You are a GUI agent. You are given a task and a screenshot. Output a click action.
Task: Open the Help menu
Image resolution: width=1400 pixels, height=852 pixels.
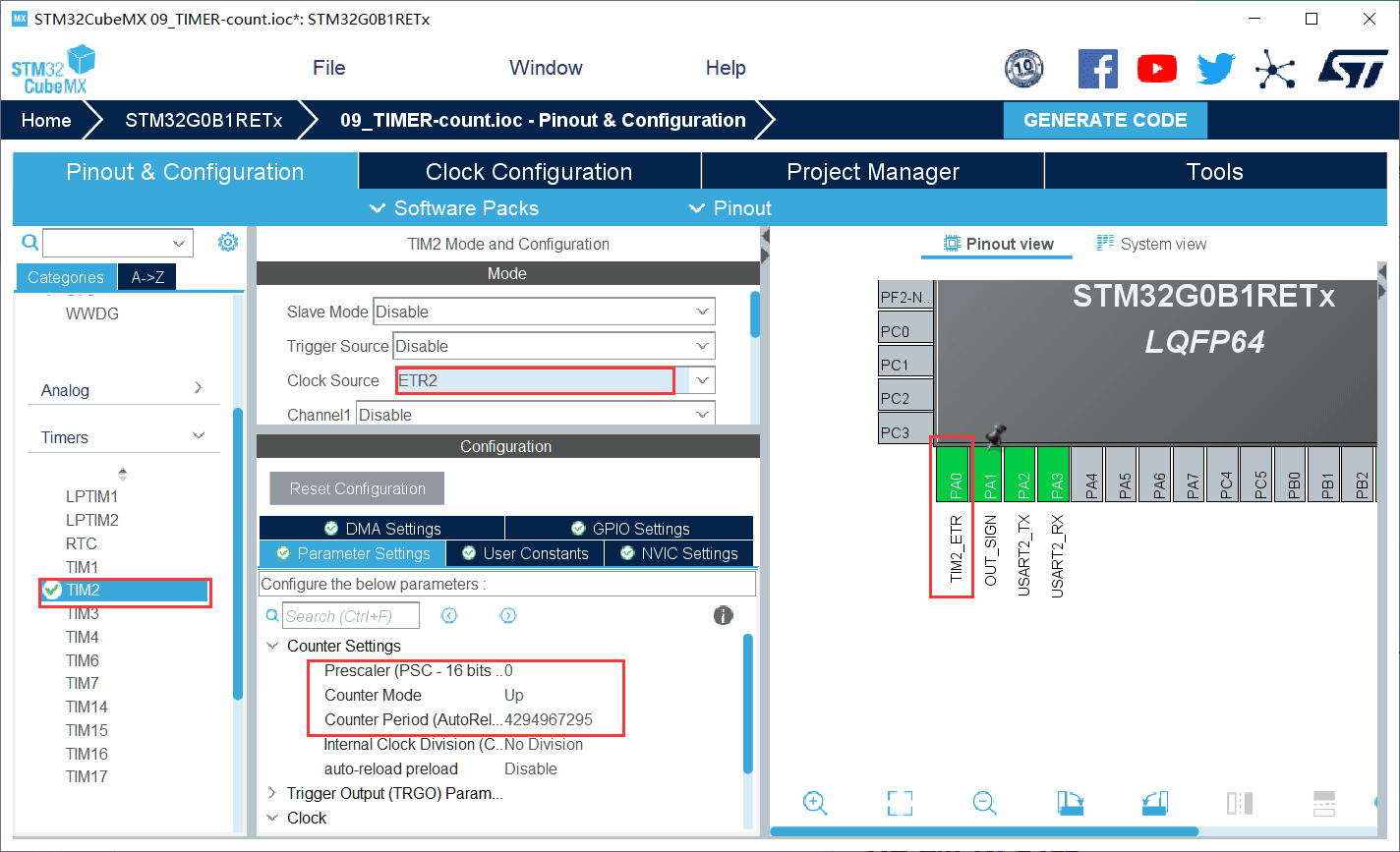pyautogui.click(x=726, y=68)
